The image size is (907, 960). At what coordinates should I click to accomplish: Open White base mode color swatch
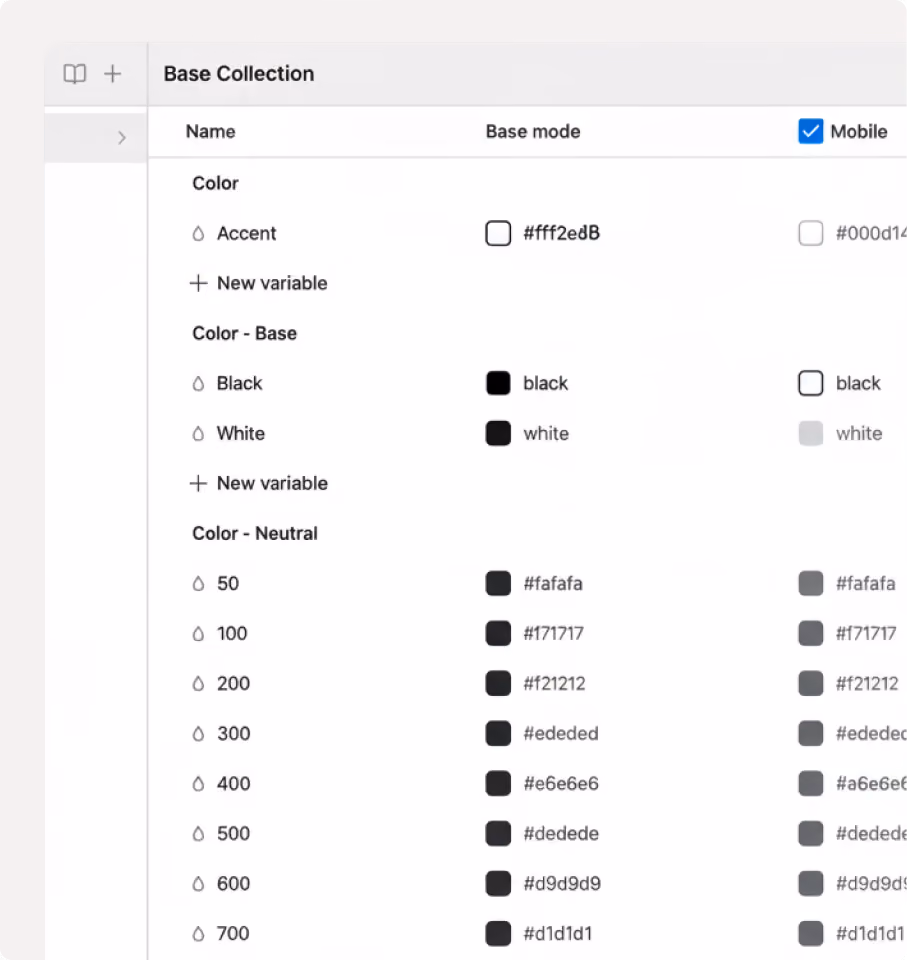pos(498,433)
